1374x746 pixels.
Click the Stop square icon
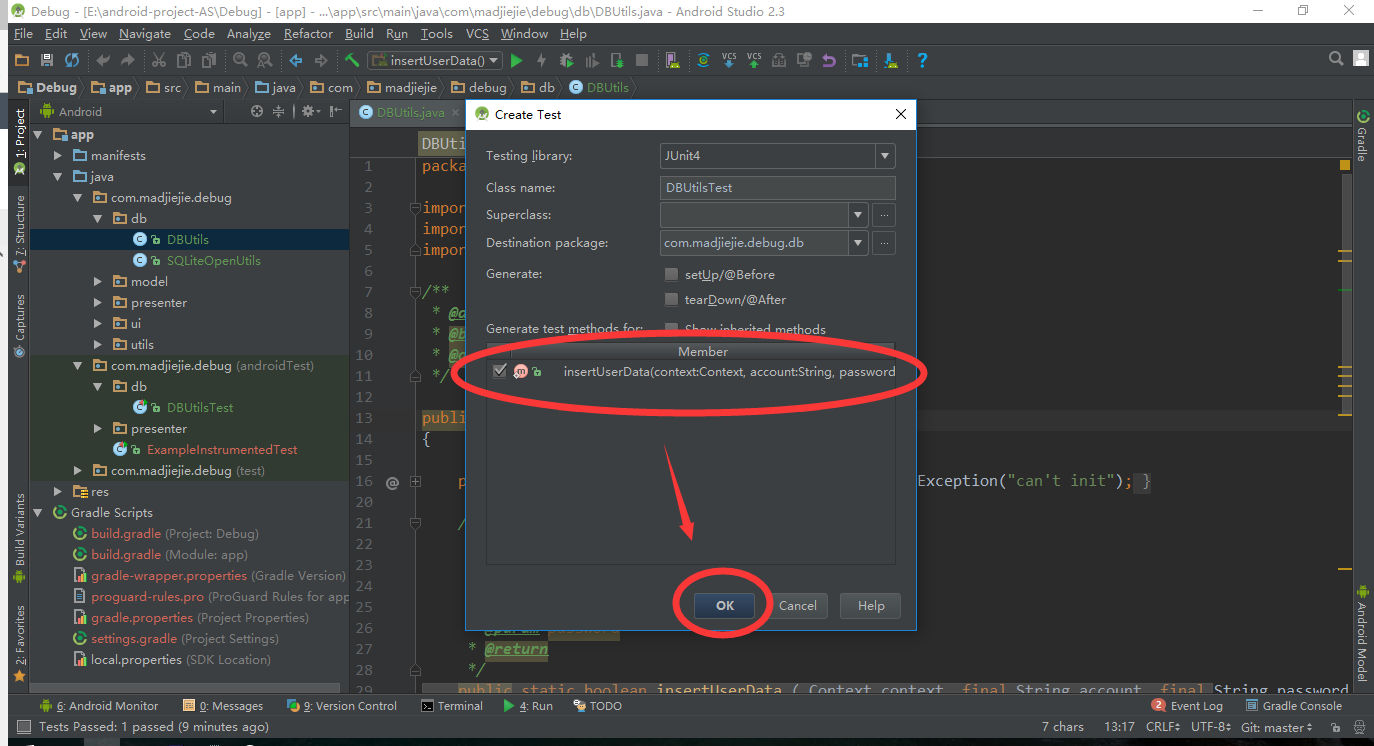tap(642, 60)
